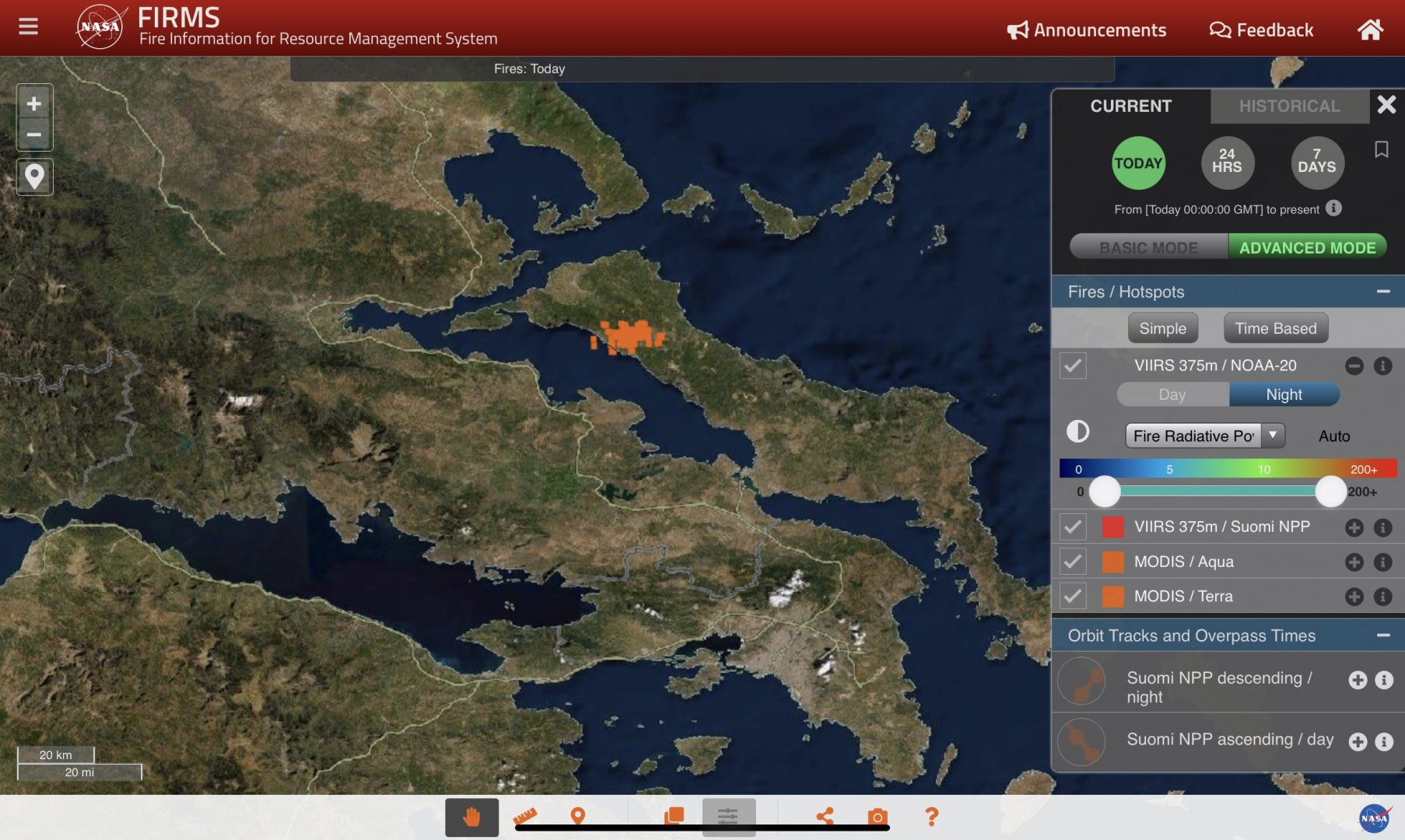Switch to the CURRENT tab
The height and width of the screenshot is (840, 1405).
point(1130,106)
